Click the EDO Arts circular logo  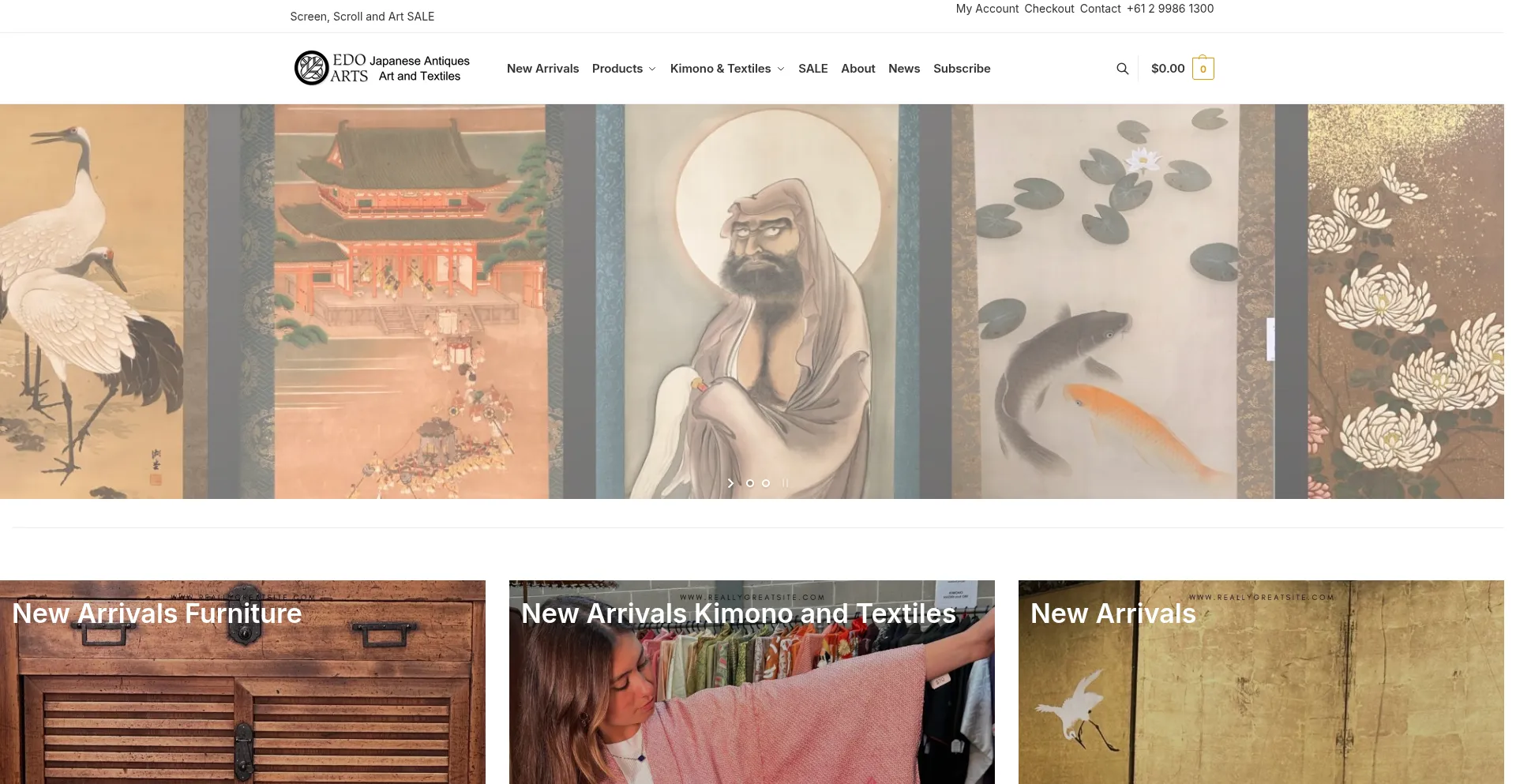coord(311,68)
